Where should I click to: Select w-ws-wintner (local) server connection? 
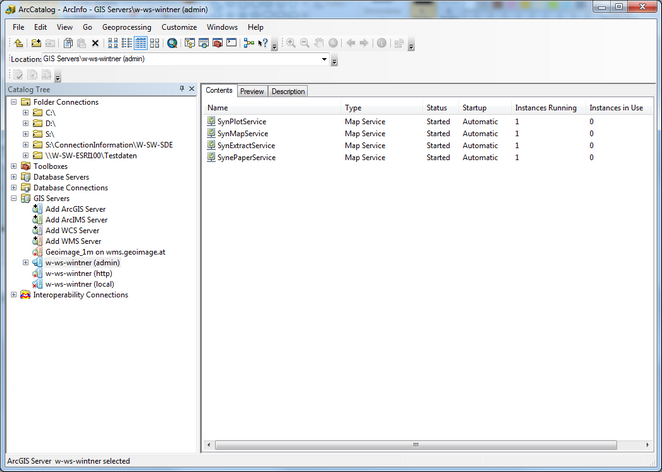click(80, 284)
